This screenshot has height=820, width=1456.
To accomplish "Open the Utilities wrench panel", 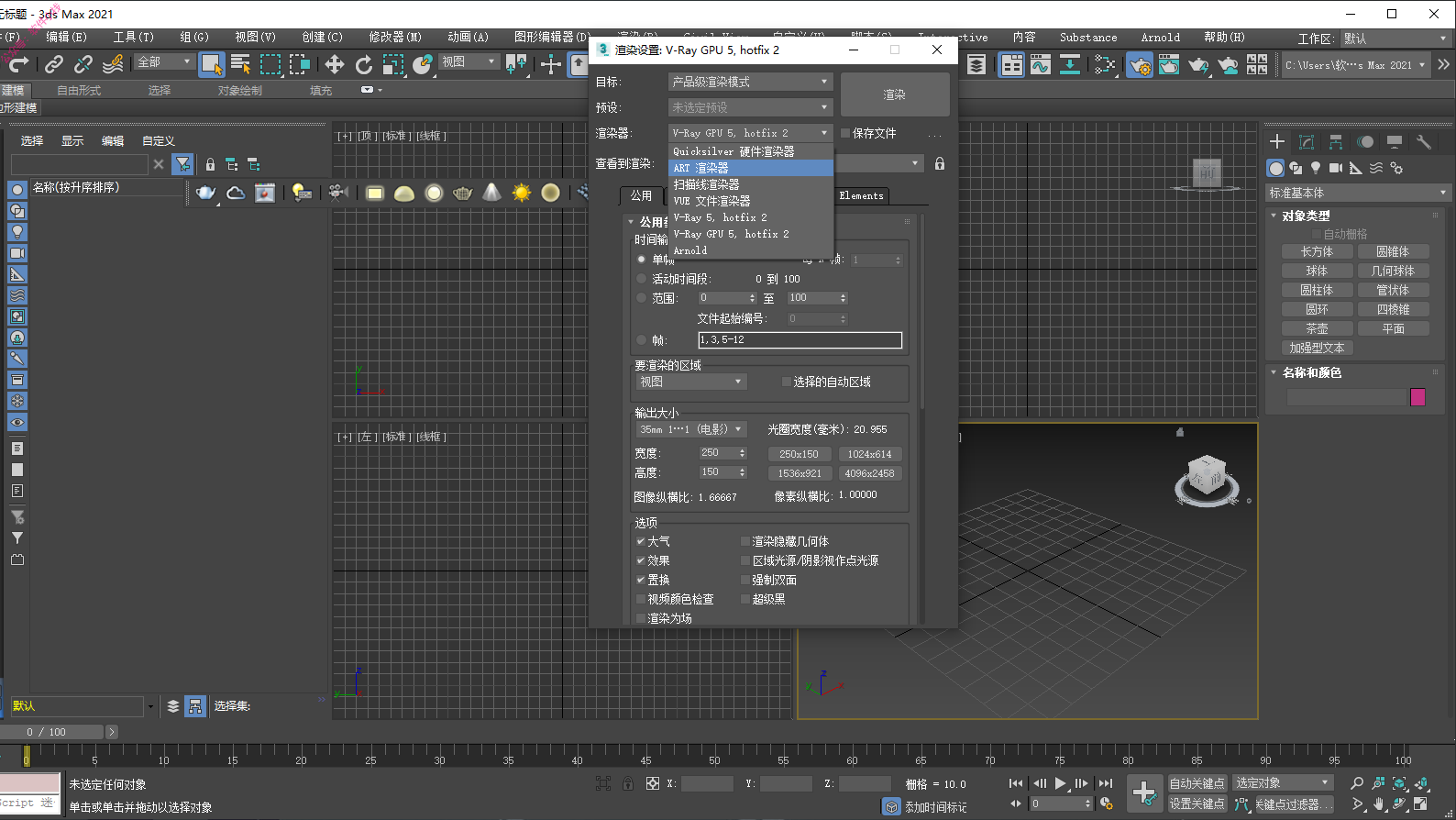I will pyautogui.click(x=1424, y=141).
